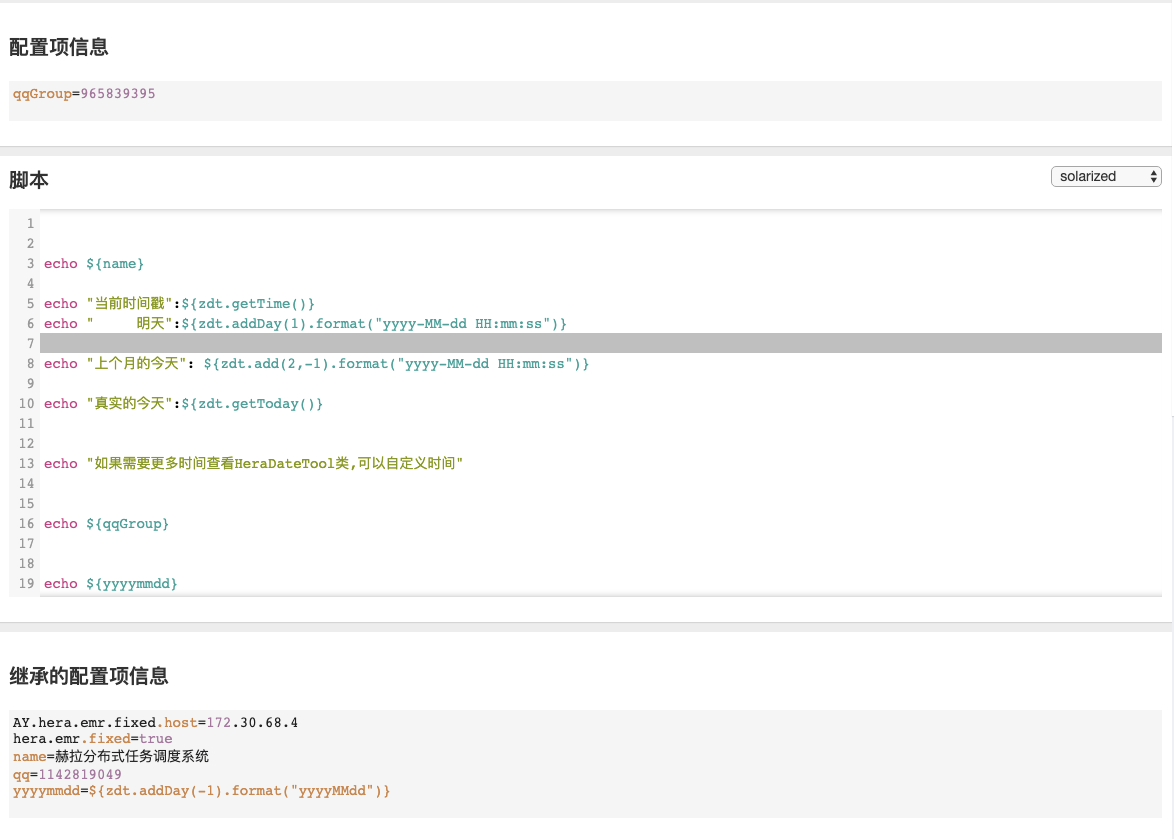Viewport: 1174px width, 840px height.
Task: Click the 明天 addDay(1) code line
Action: coord(305,323)
